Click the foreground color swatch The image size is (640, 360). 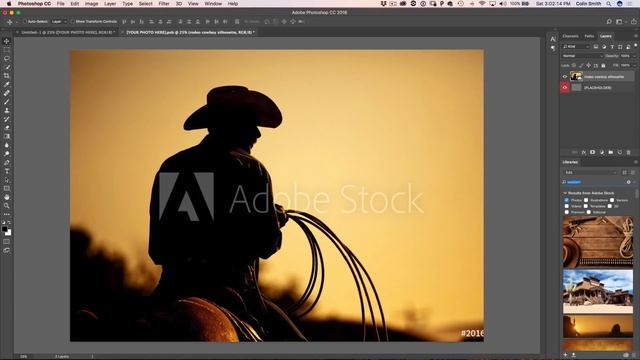pyautogui.click(x=4, y=229)
